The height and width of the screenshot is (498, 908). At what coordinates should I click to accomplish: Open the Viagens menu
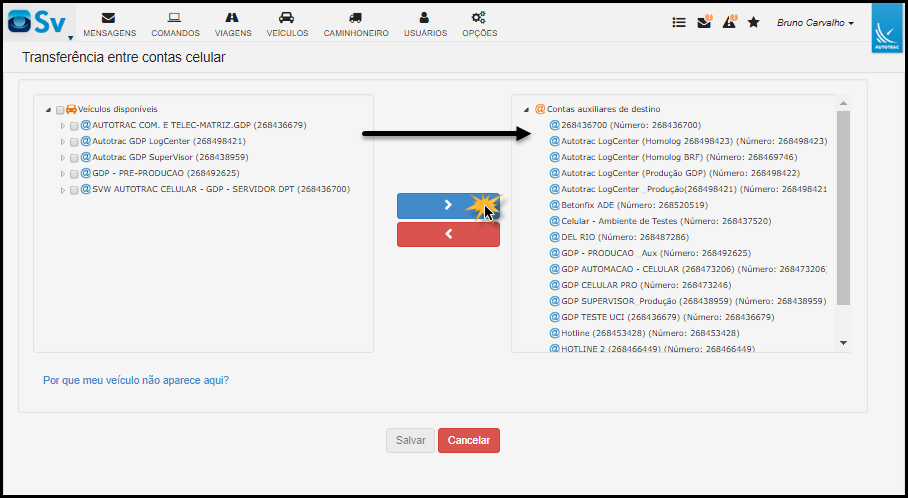(x=233, y=25)
